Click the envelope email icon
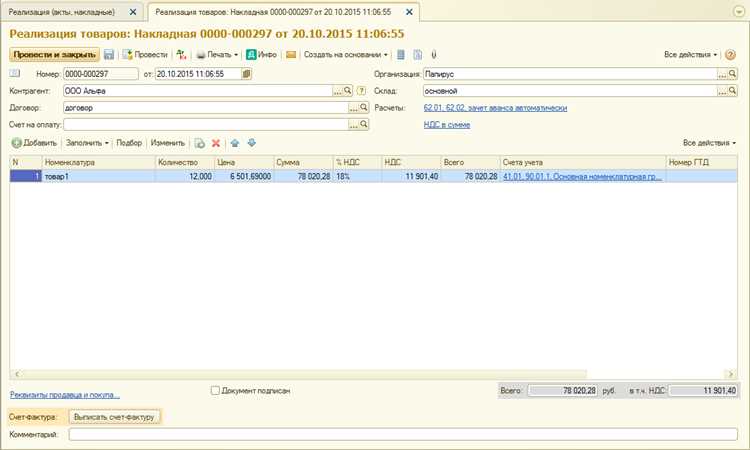The height and width of the screenshot is (450, 750). [291, 55]
